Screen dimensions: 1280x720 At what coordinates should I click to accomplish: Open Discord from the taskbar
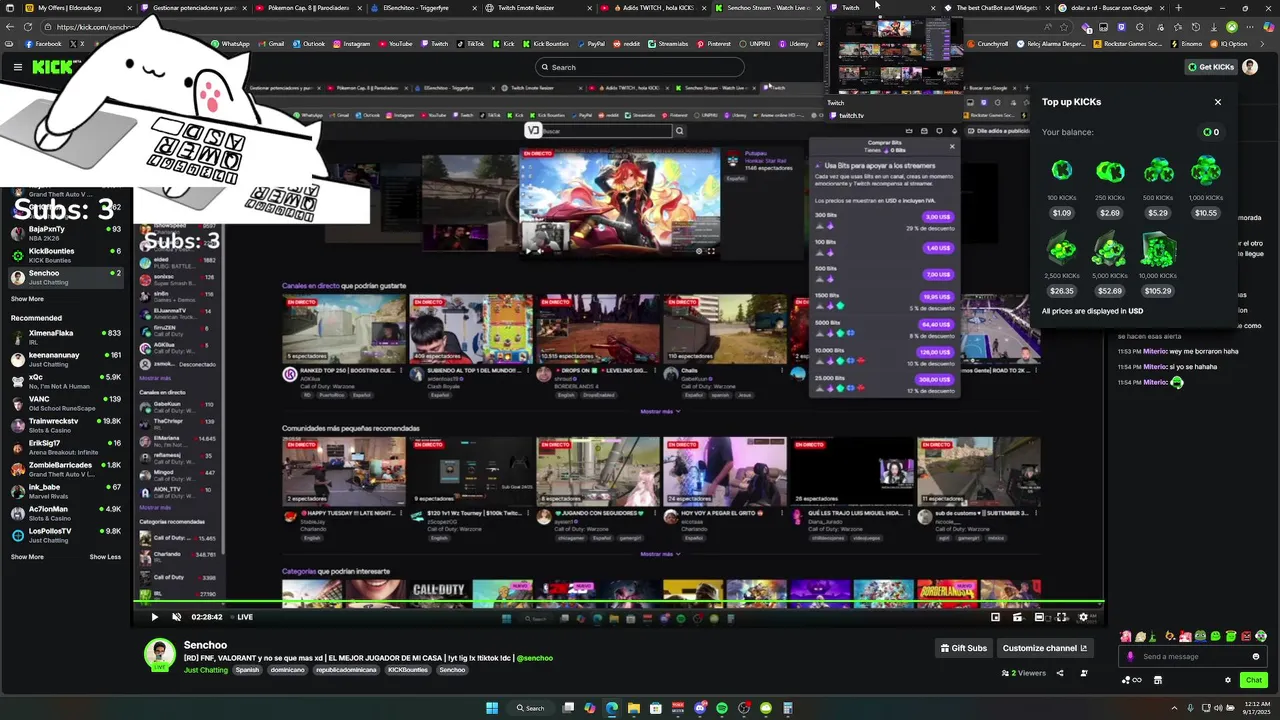point(700,708)
